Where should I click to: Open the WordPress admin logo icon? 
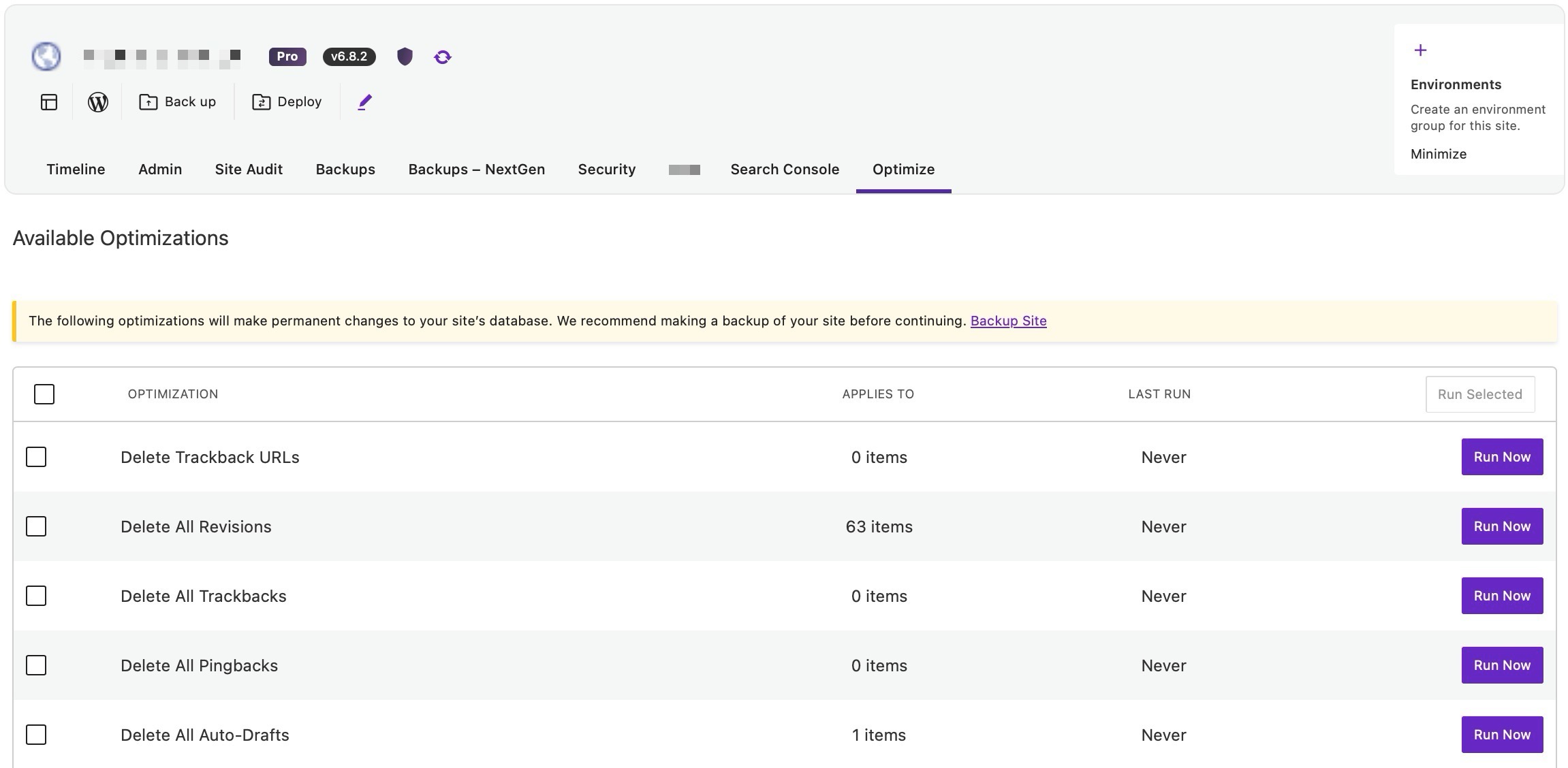[x=98, y=102]
